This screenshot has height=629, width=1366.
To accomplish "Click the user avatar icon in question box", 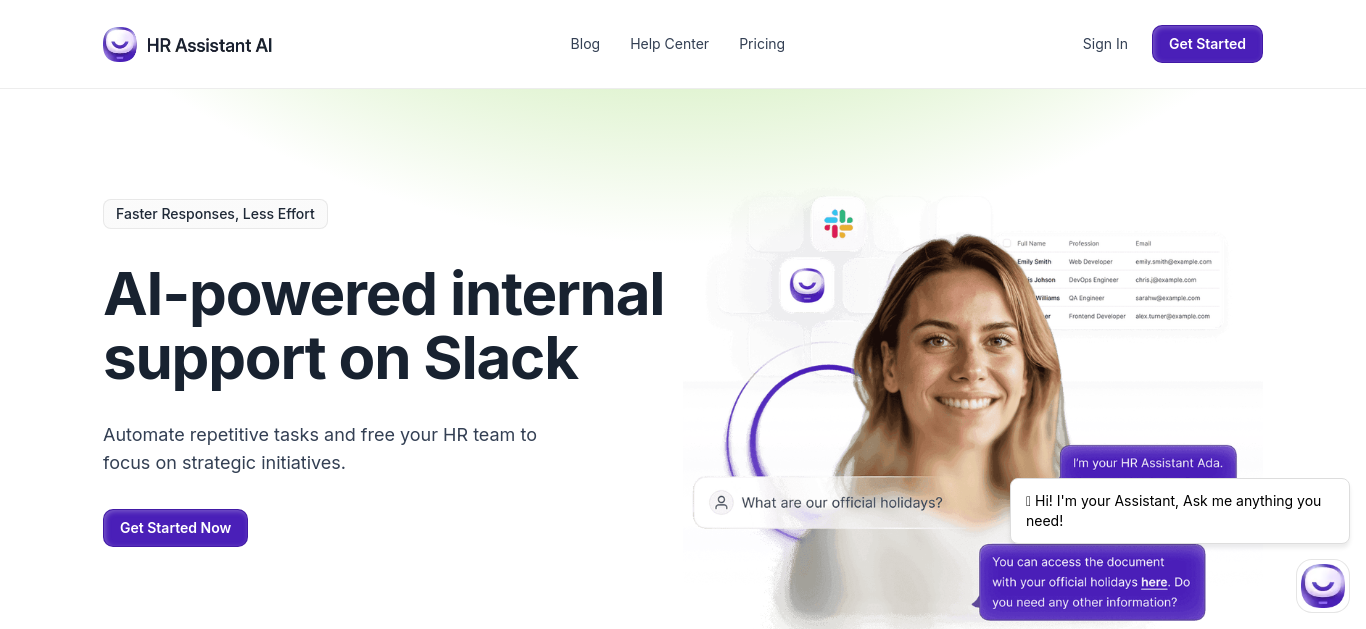I will click(721, 503).
